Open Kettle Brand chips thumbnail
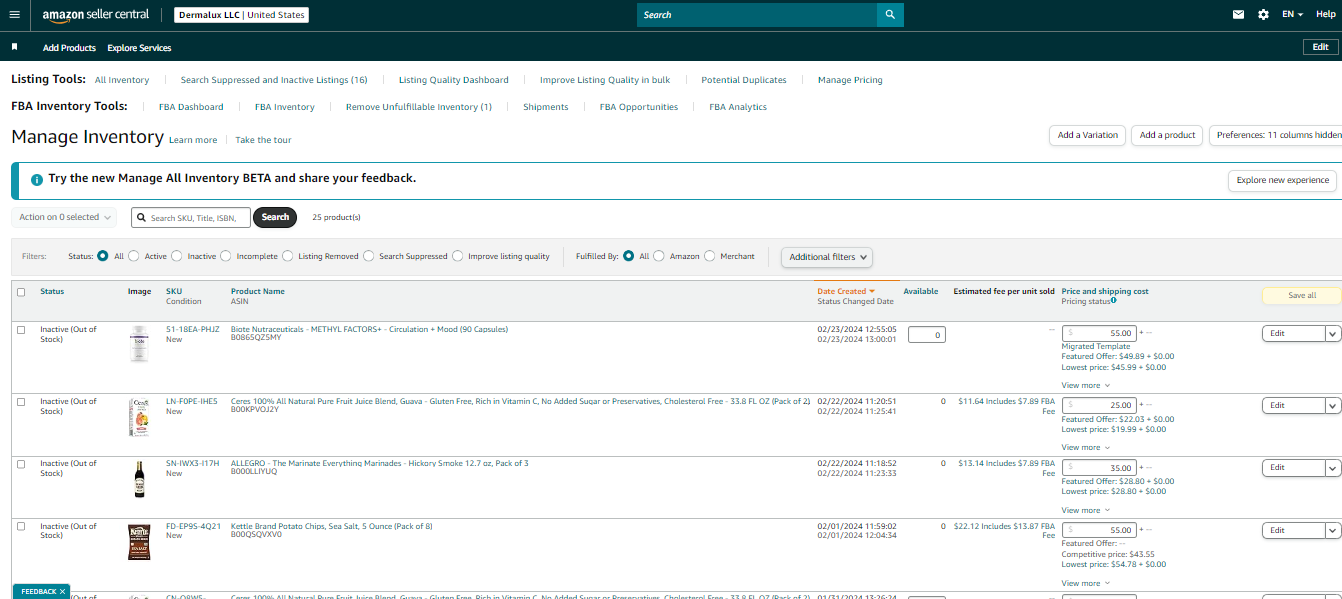Image resolution: width=1342 pixels, height=599 pixels. [139, 542]
